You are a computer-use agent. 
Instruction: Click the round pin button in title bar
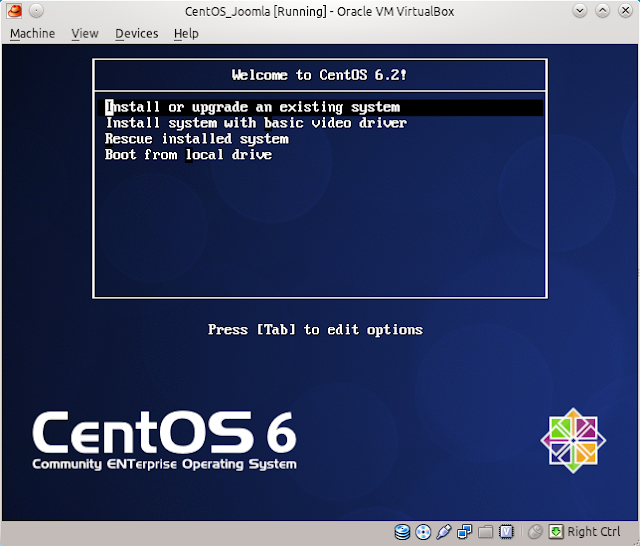[x=36, y=11]
